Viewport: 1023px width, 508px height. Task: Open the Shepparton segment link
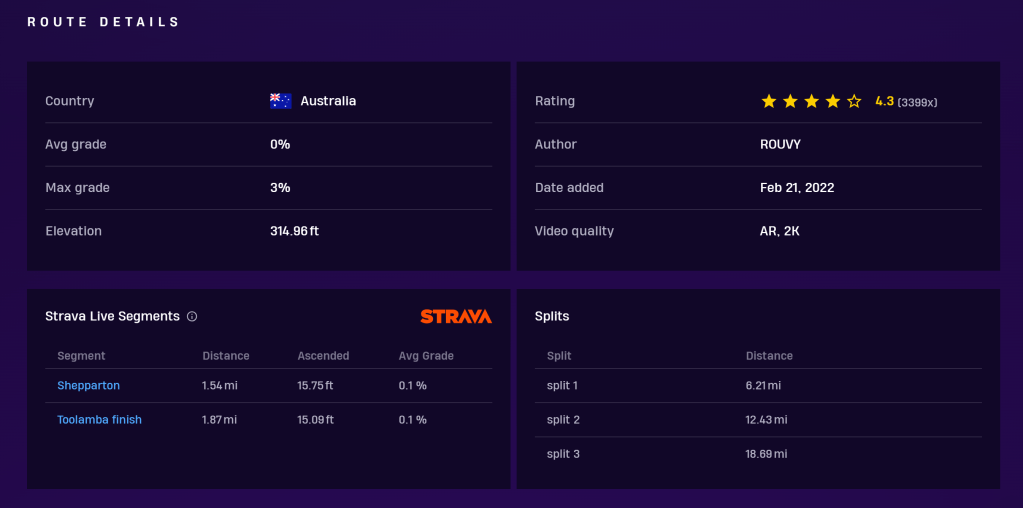[89, 386]
